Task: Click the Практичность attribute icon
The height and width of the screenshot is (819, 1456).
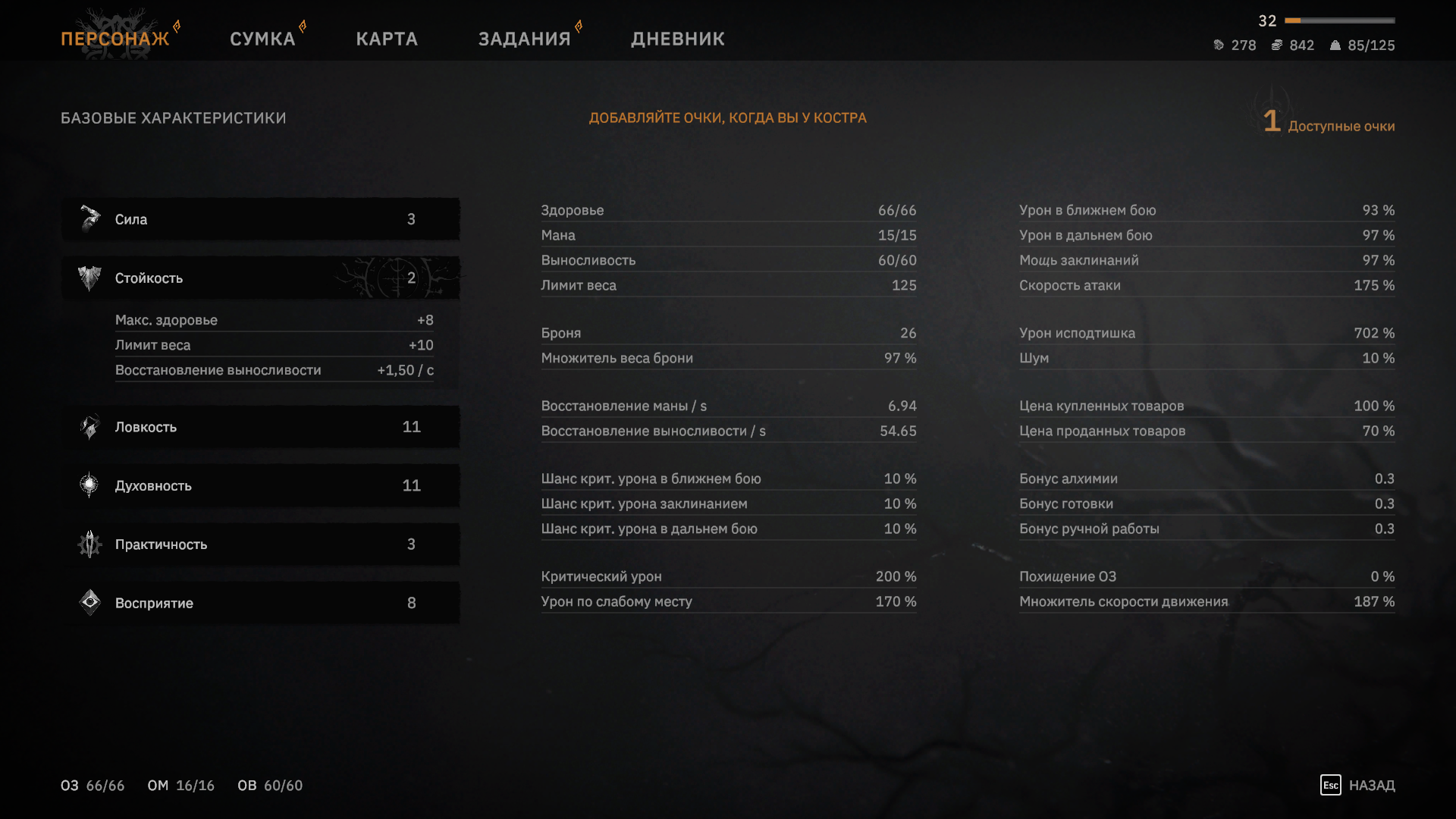Action: (90, 544)
